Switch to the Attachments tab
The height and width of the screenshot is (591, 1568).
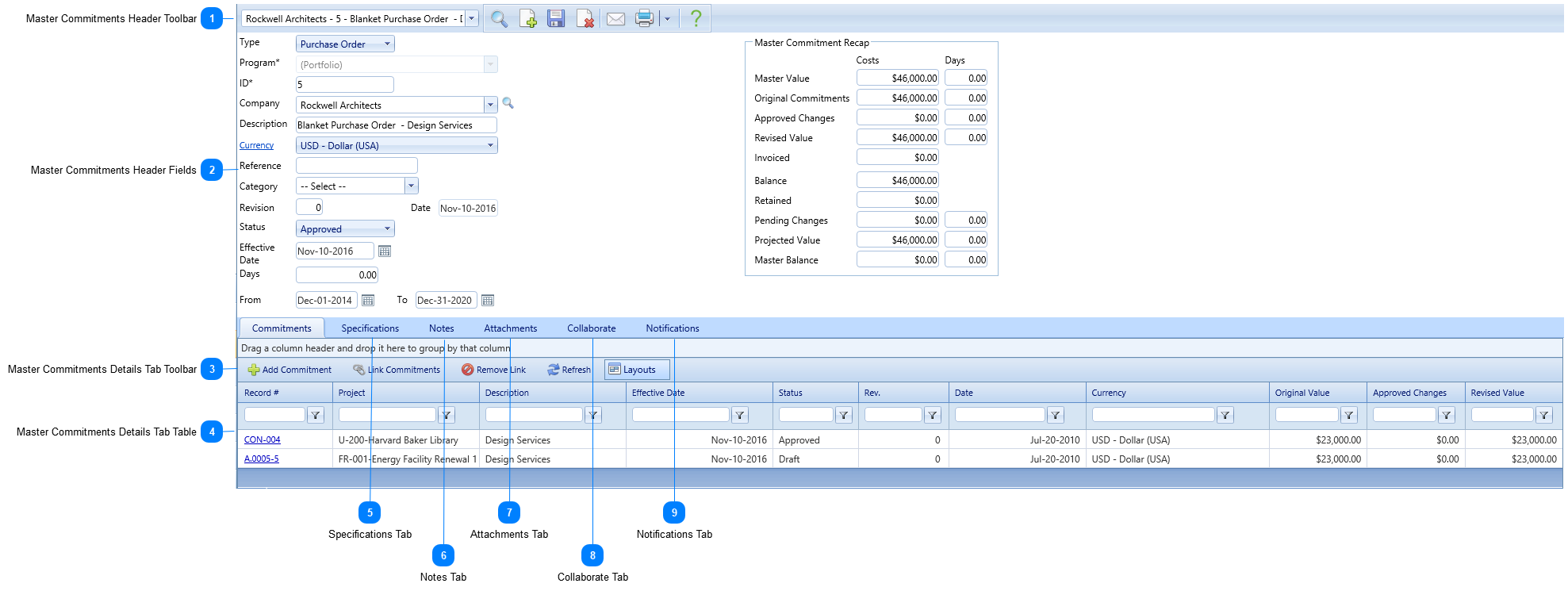(511, 328)
